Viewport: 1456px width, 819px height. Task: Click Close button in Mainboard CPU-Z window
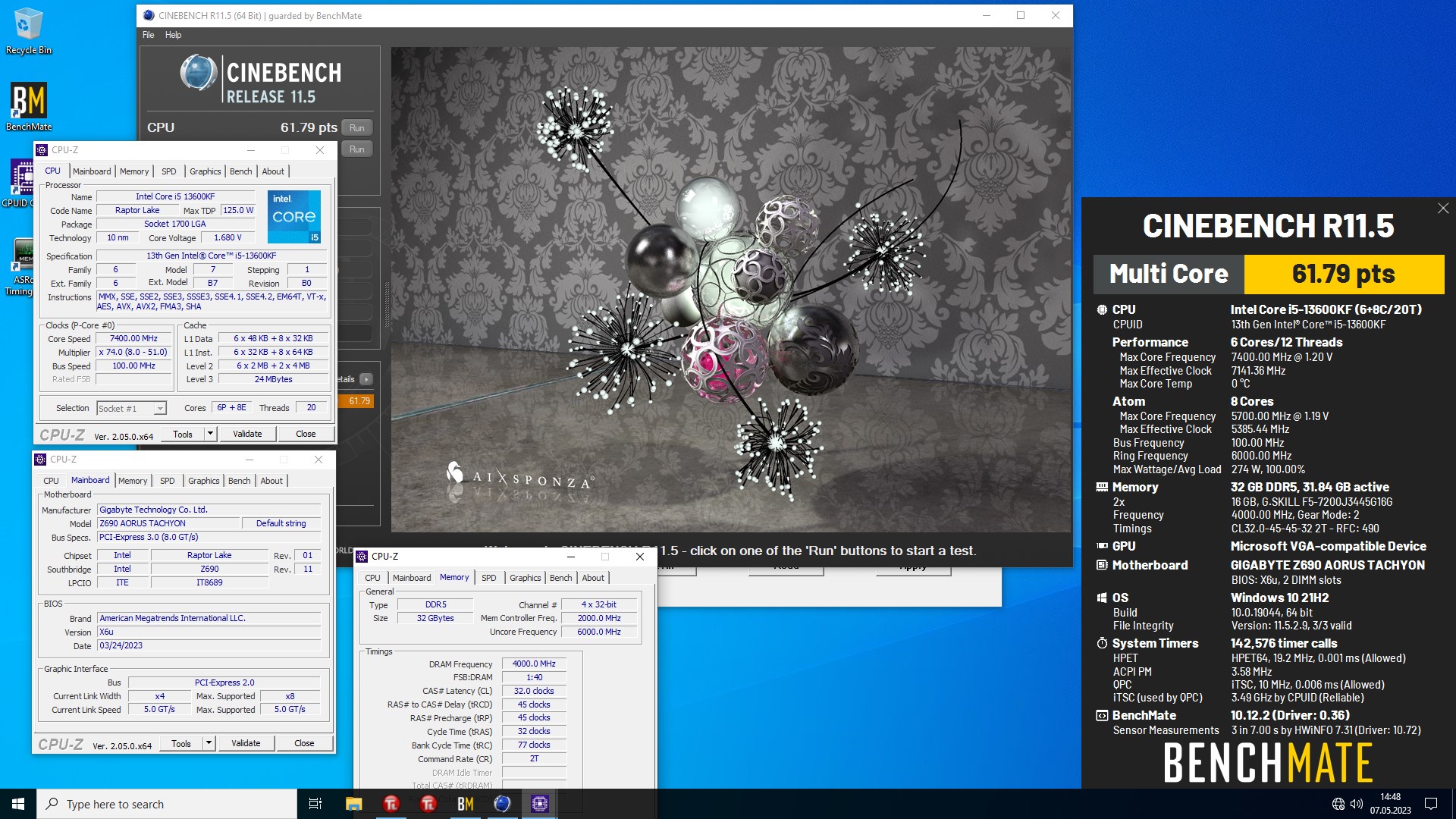pos(304,743)
